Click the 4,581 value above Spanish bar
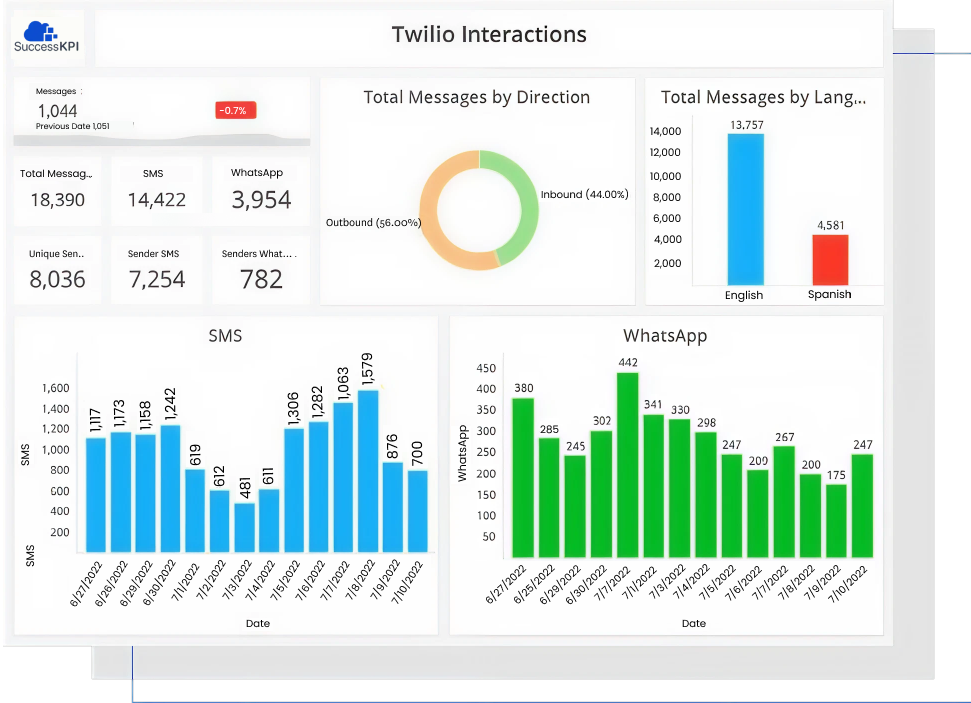This screenshot has width=971, height=703. (830, 225)
